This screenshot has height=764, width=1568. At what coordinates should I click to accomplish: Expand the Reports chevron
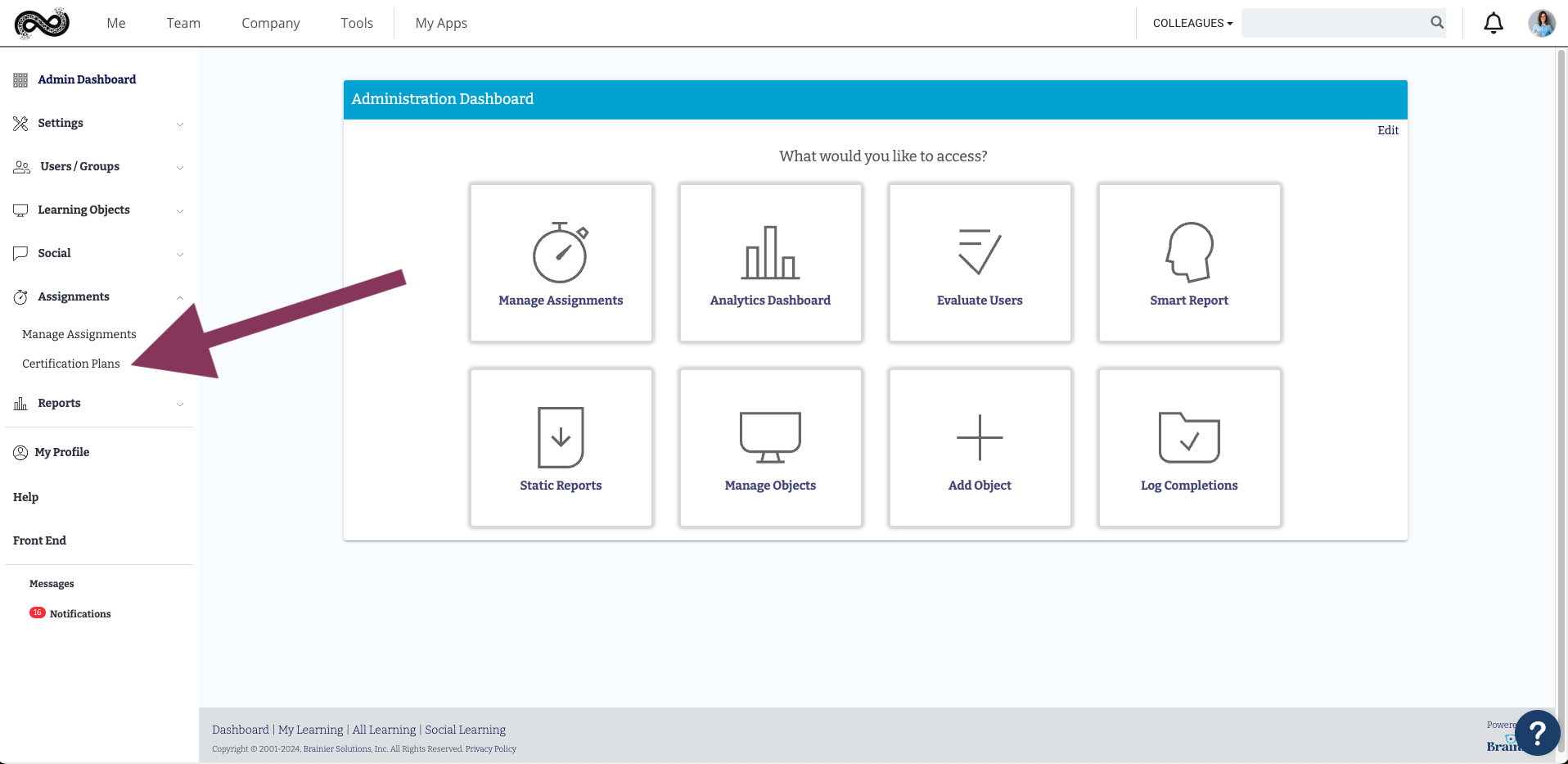180,405
